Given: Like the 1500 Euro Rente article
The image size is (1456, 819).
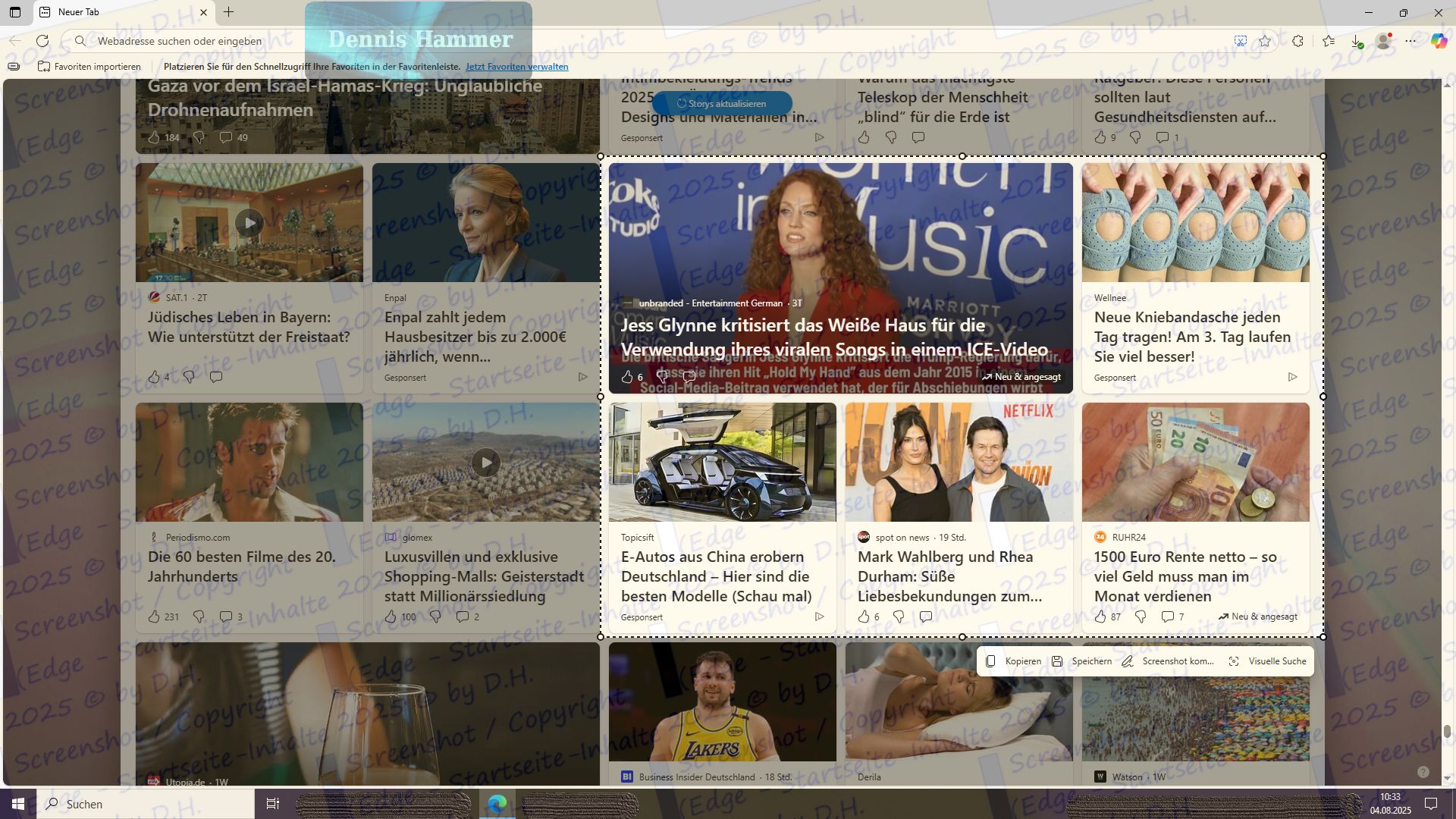Looking at the screenshot, I should pyautogui.click(x=1100, y=617).
